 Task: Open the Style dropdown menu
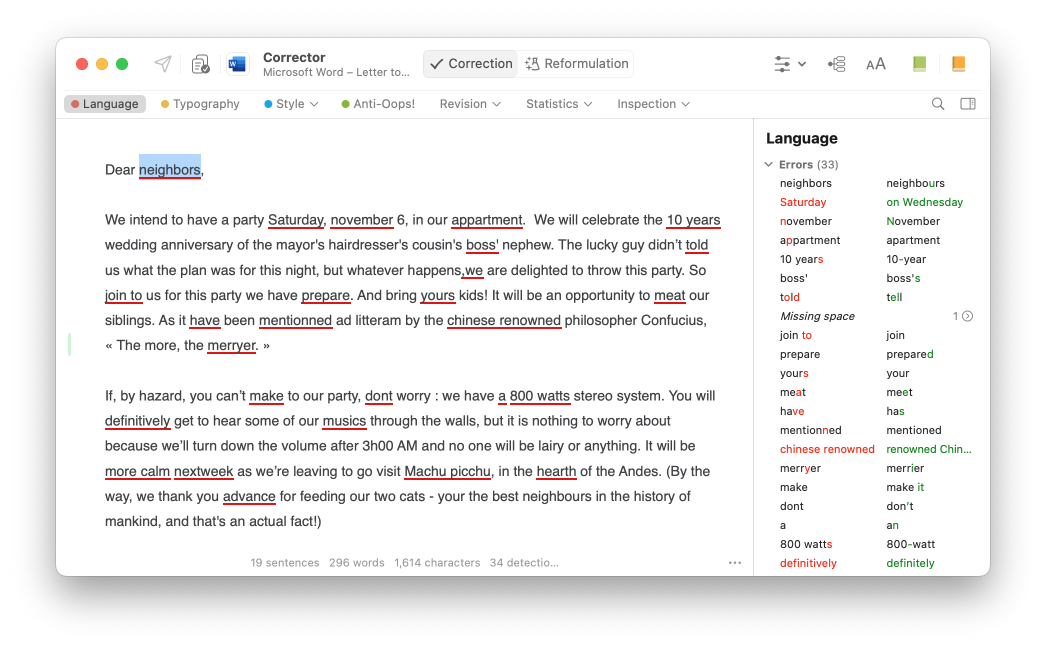pyautogui.click(x=291, y=104)
